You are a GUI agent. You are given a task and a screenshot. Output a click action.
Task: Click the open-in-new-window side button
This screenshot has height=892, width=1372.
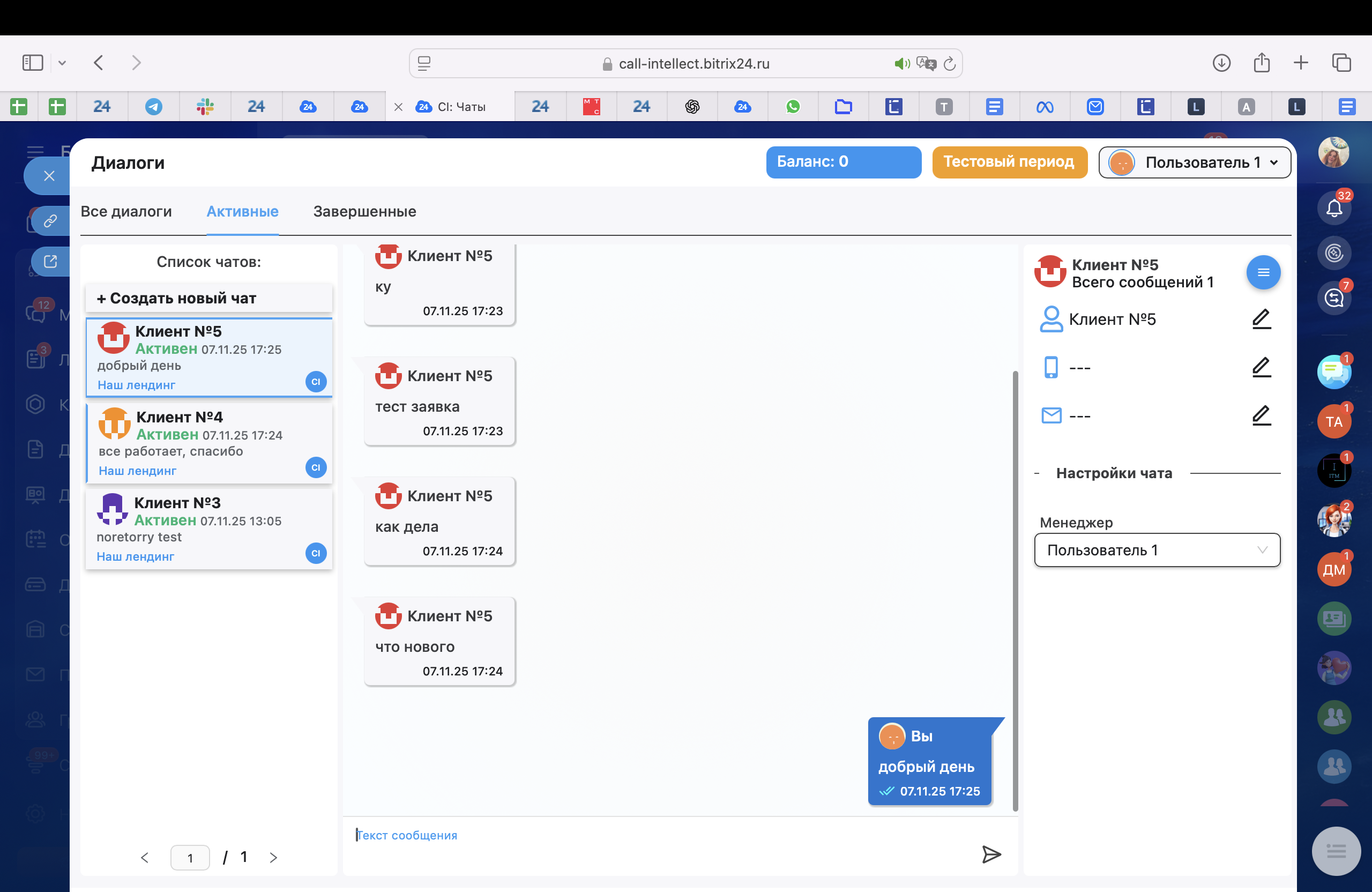51,261
